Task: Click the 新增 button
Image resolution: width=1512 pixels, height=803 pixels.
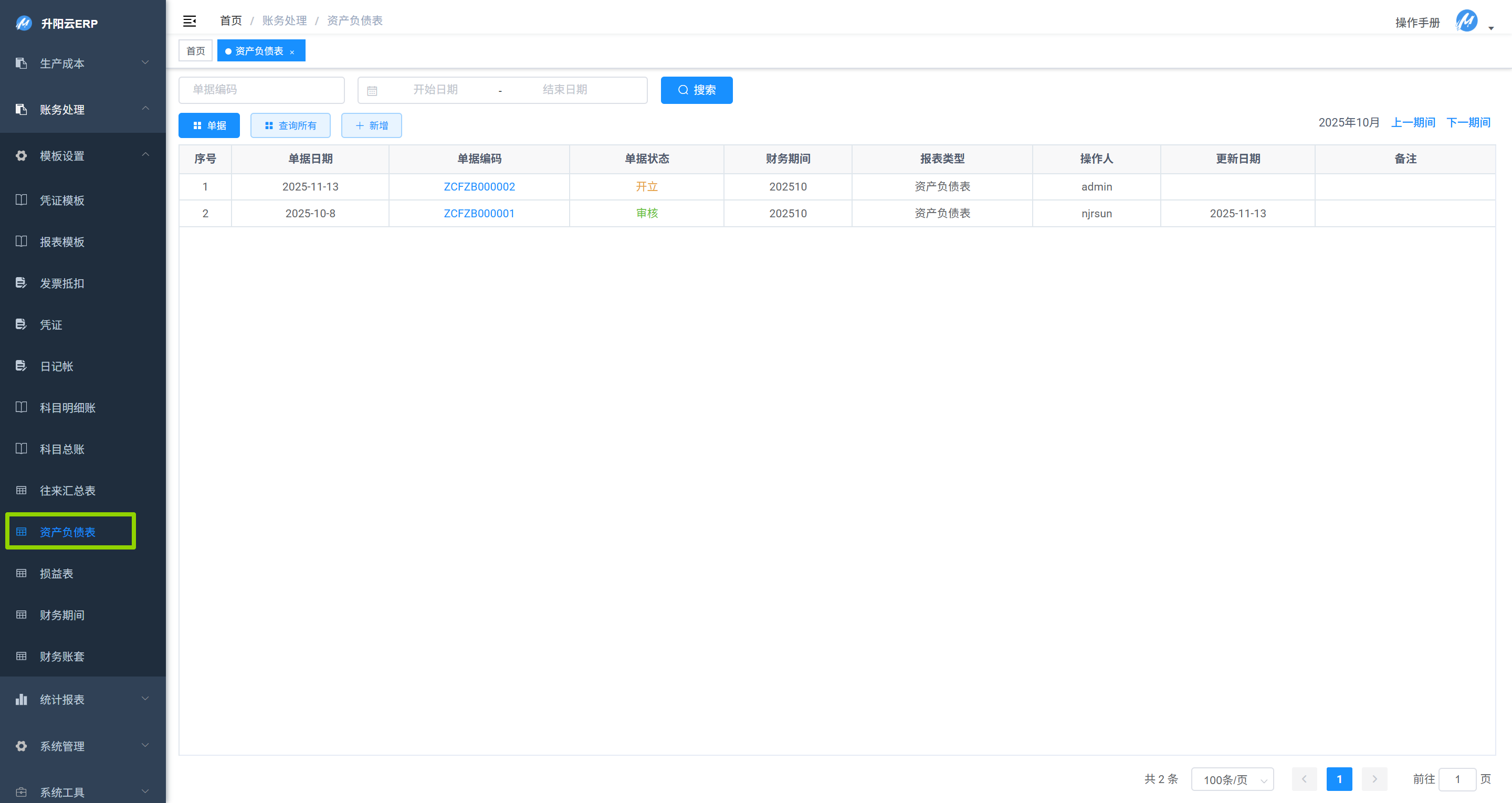Action: (372, 125)
